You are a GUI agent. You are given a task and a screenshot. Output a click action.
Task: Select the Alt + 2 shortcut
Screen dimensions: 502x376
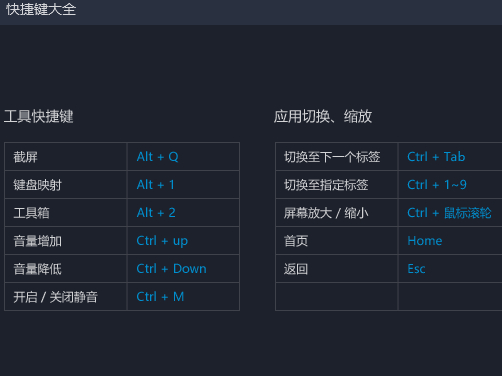point(156,213)
